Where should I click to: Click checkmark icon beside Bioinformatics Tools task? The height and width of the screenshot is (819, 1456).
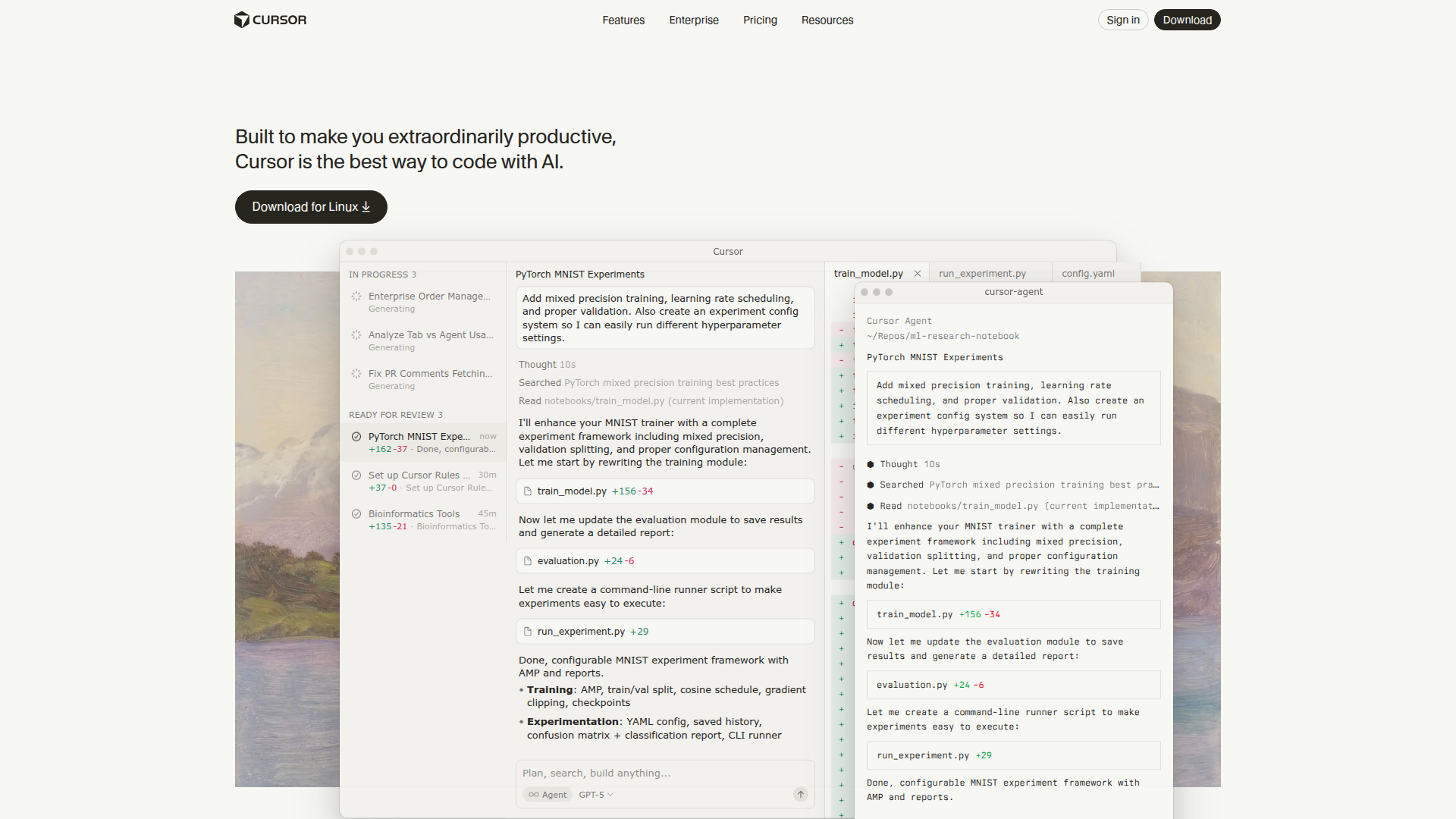pyautogui.click(x=356, y=514)
